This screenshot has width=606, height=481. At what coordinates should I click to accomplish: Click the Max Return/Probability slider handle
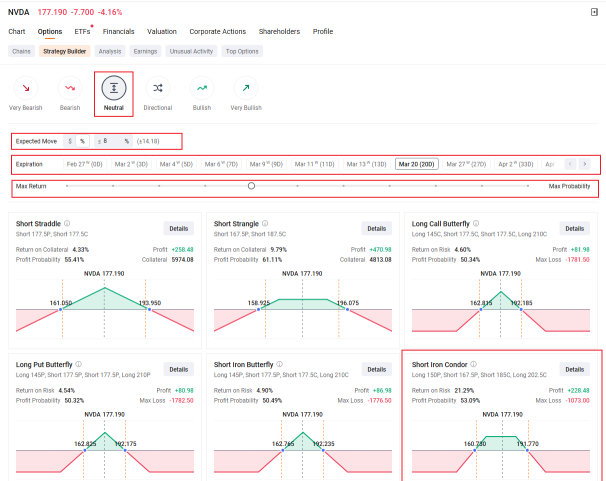[x=251, y=186]
